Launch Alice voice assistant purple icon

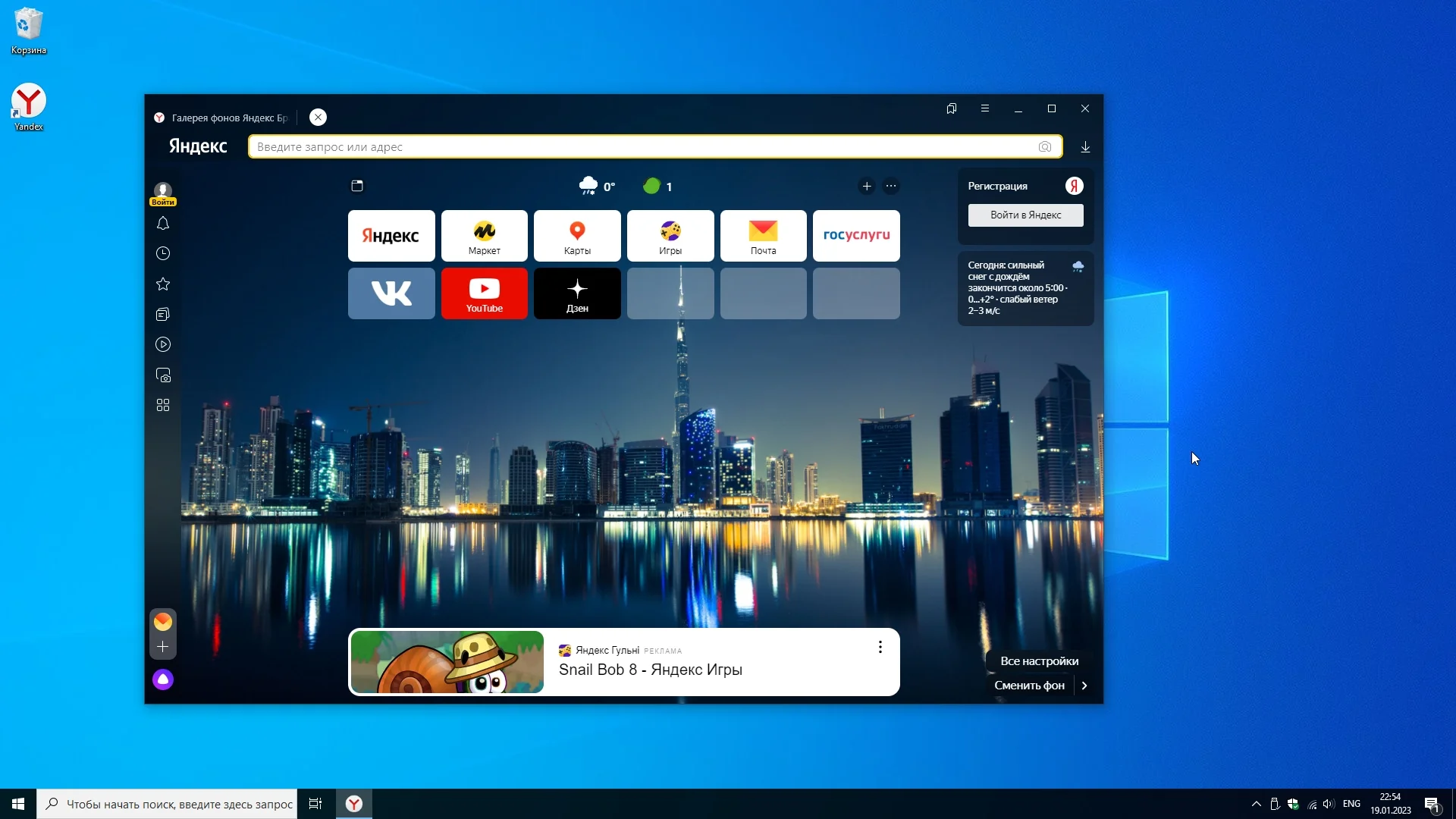point(163,679)
